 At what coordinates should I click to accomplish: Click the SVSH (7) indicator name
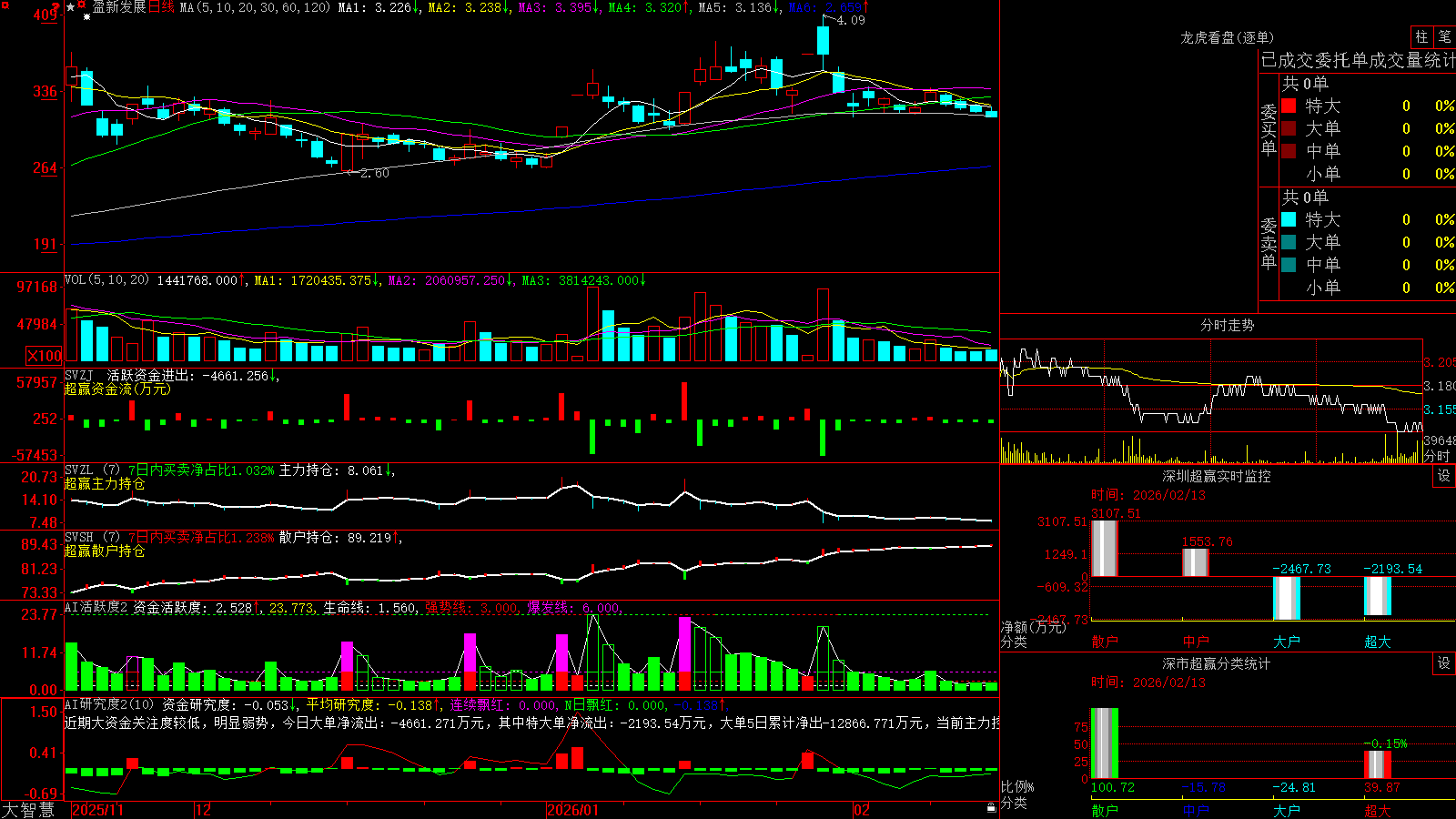[x=92, y=537]
